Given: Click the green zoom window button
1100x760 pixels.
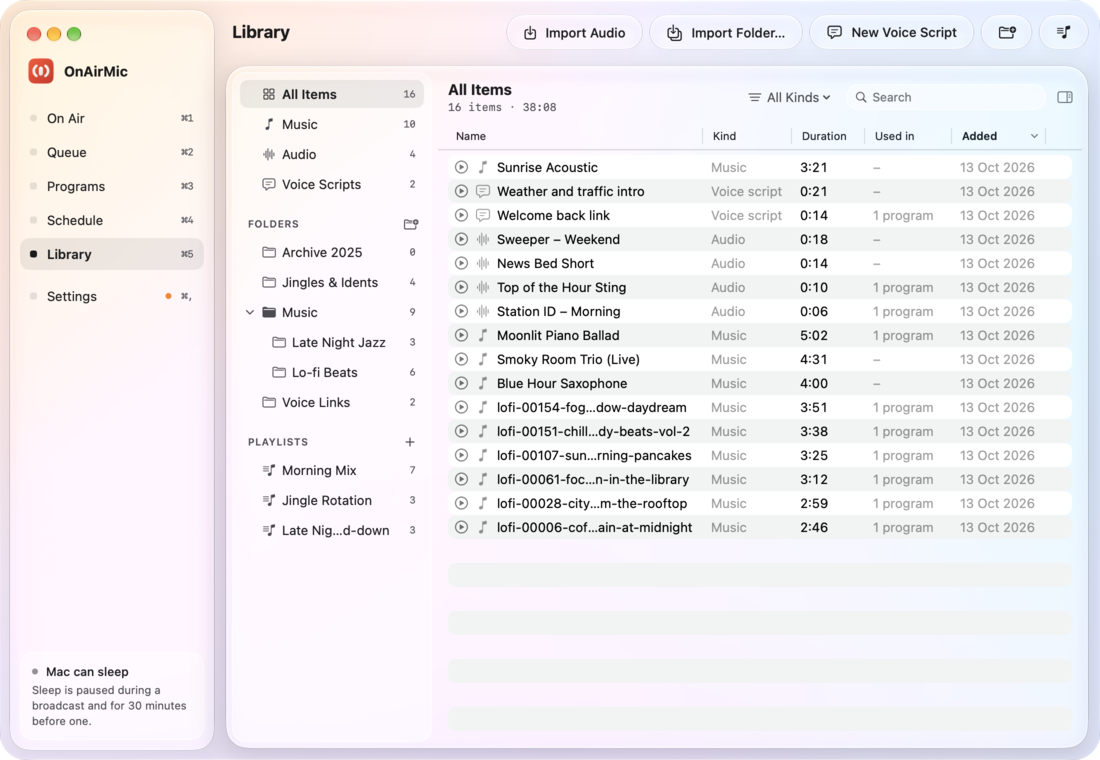Looking at the screenshot, I should click(74, 34).
